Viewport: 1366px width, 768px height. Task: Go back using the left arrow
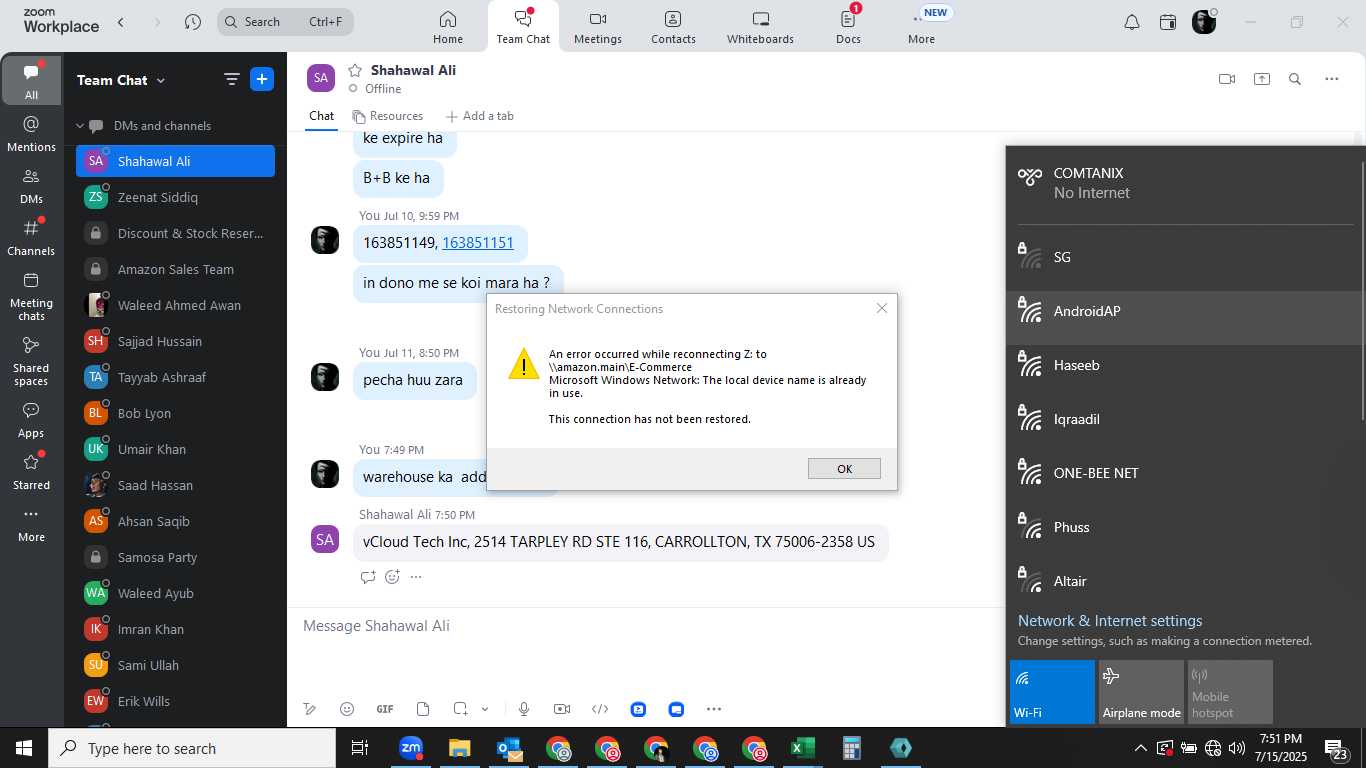(x=121, y=22)
